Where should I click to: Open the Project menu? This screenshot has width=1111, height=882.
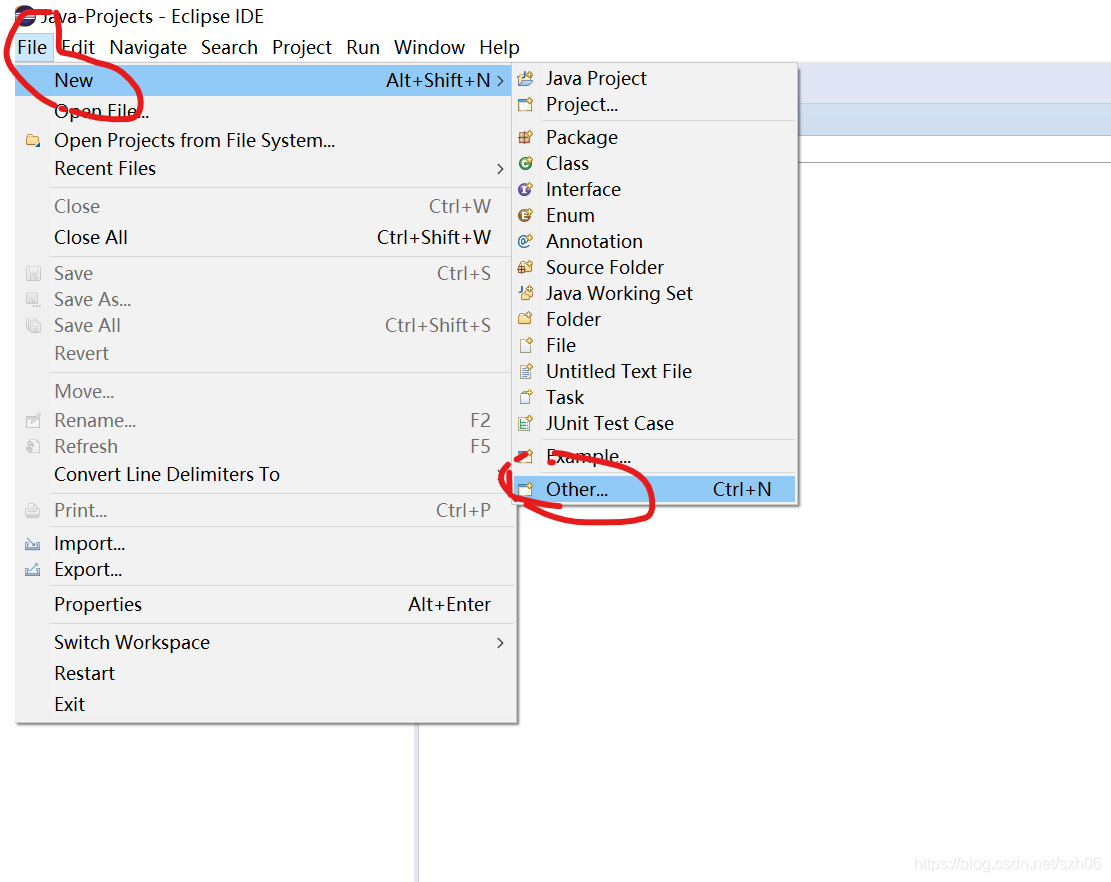[x=302, y=47]
